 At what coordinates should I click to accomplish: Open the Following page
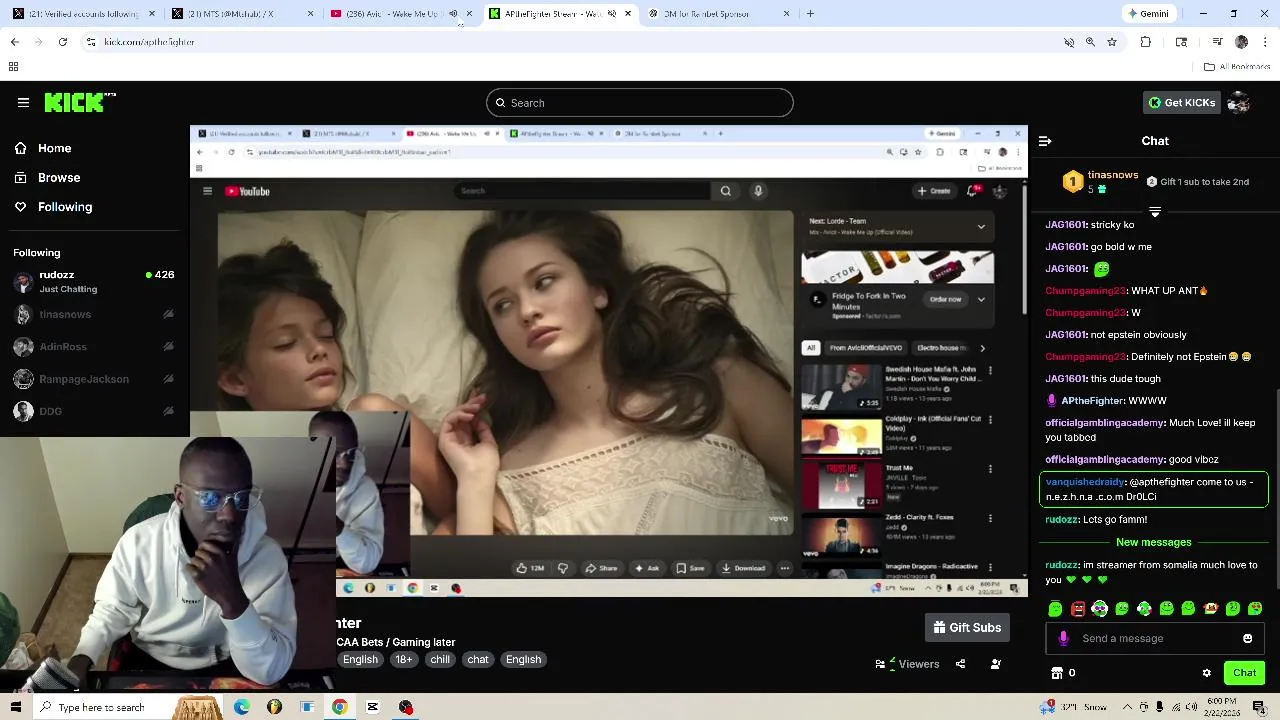64,207
